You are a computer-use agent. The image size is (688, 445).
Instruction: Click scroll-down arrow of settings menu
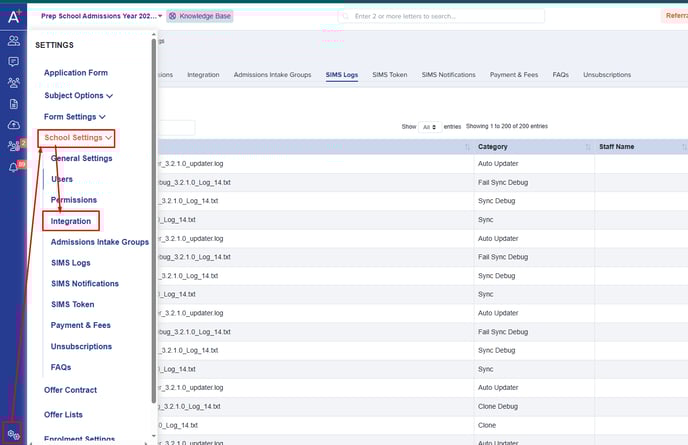pos(154,436)
